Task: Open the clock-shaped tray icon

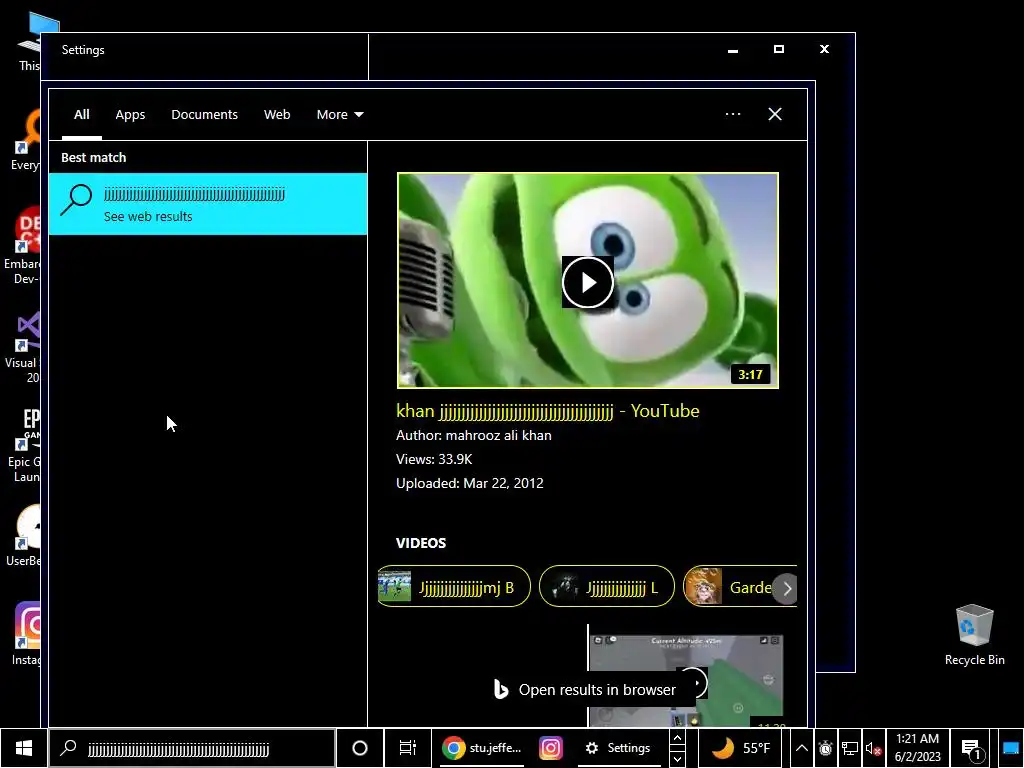Action: tap(825, 749)
